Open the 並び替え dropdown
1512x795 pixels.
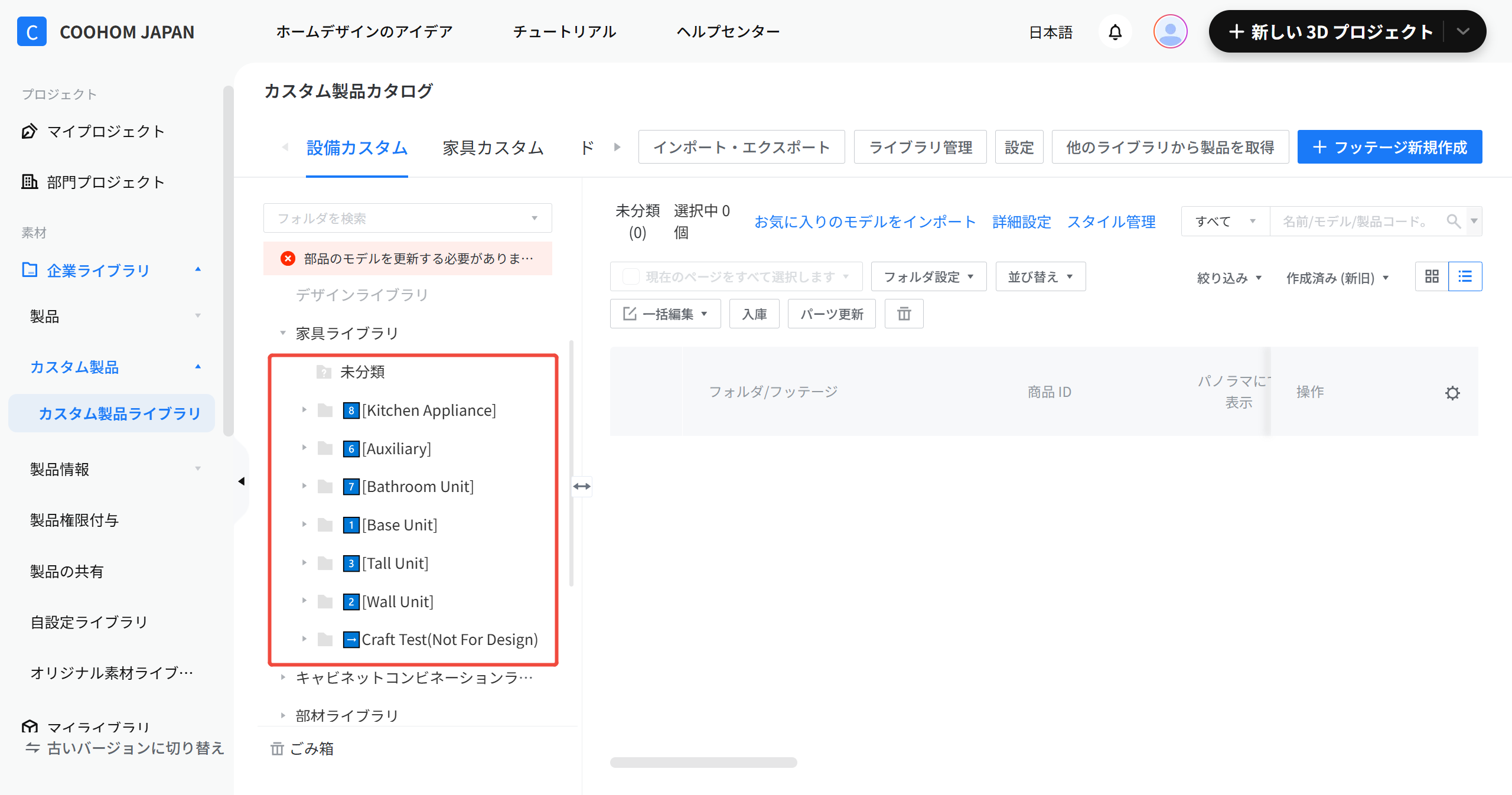(x=1041, y=276)
